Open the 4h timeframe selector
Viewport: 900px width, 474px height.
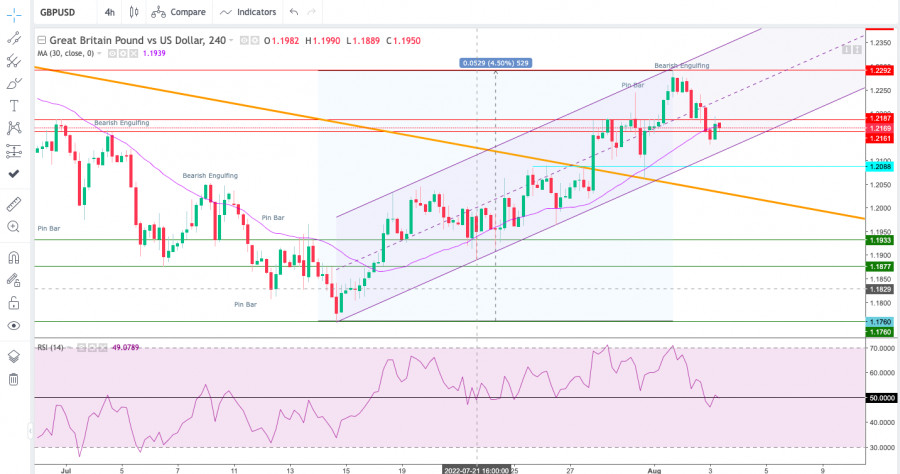[x=110, y=12]
